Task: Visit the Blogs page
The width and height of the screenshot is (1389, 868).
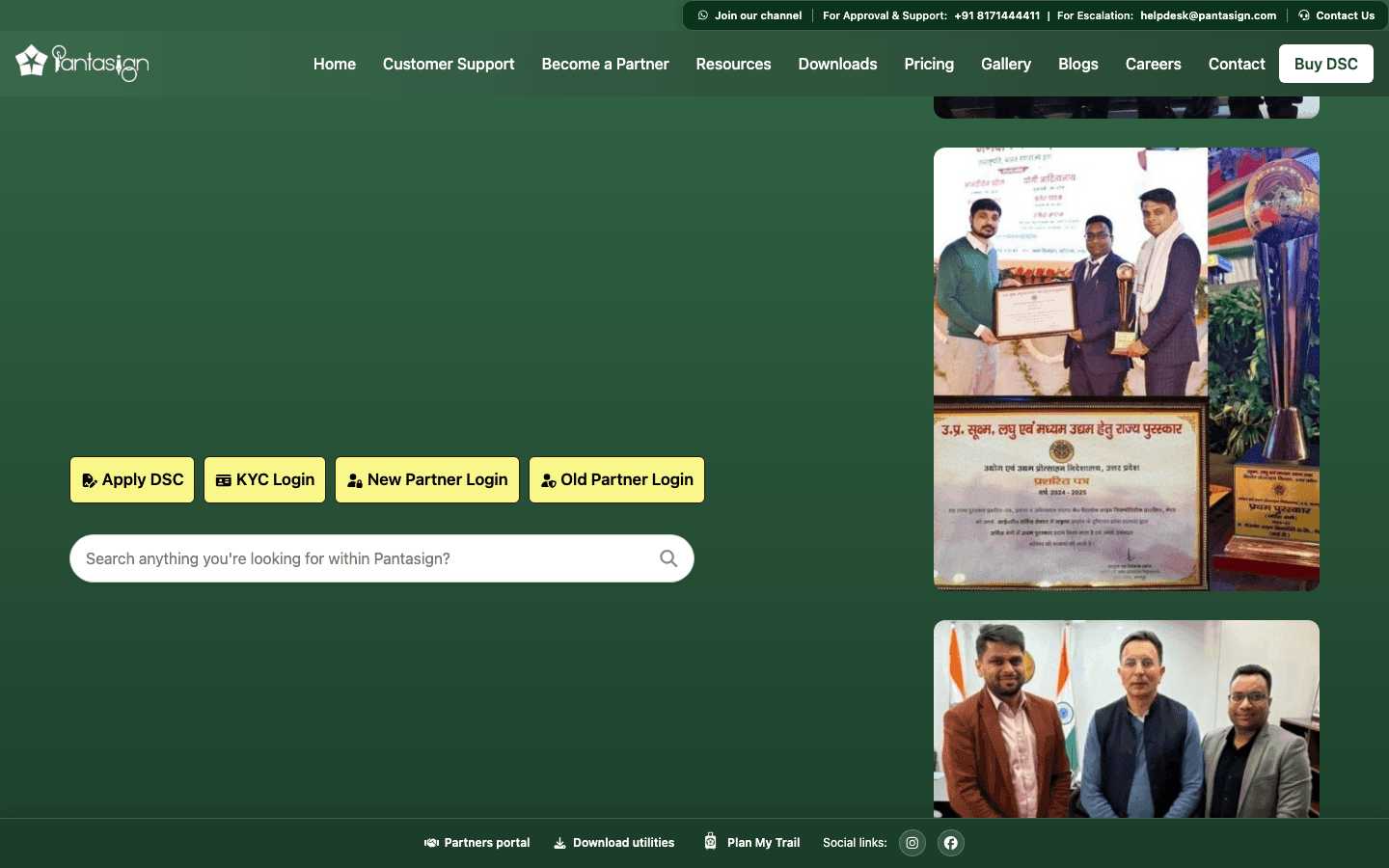Action: pos(1078,64)
